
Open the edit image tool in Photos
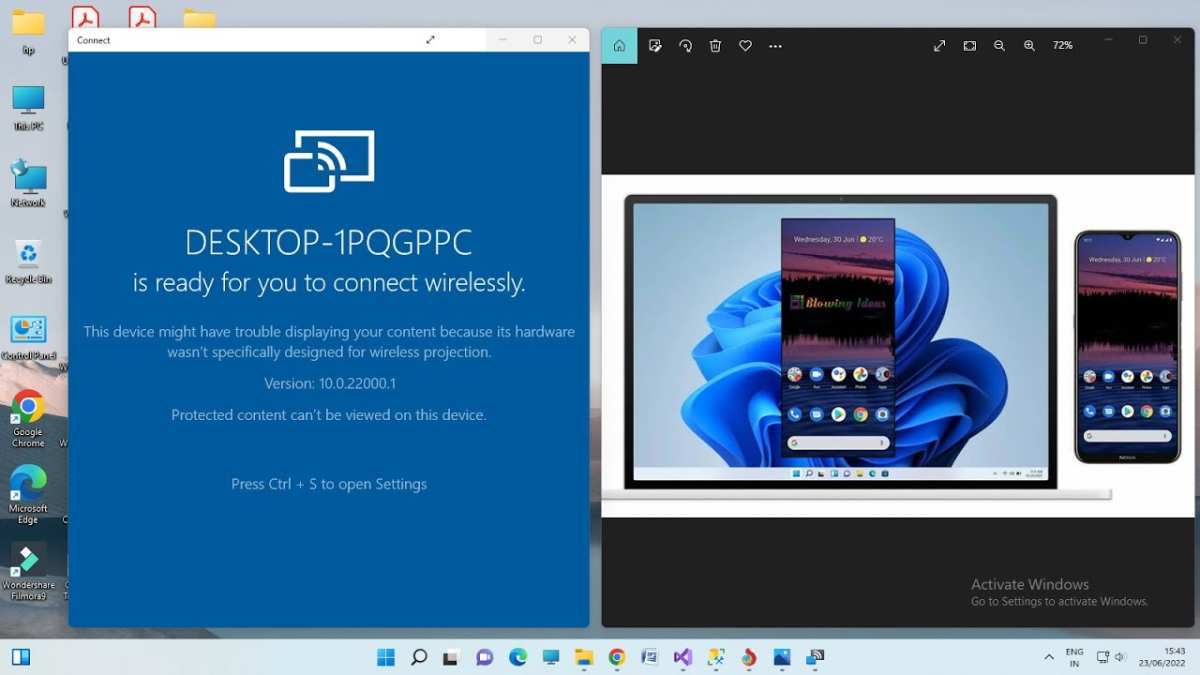click(655, 46)
